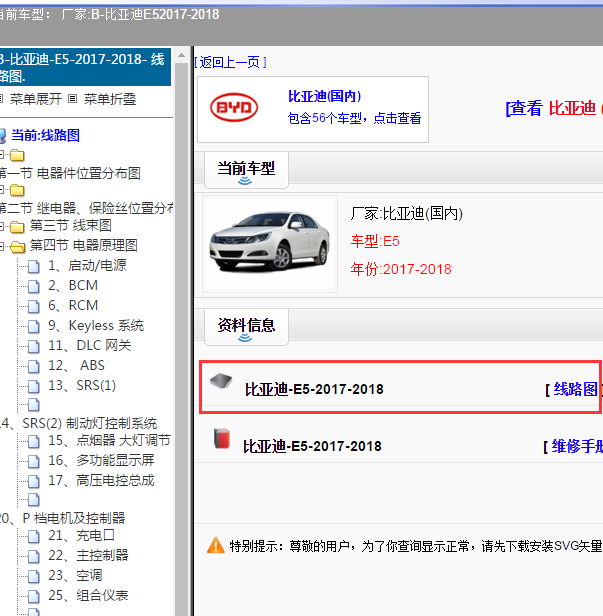This screenshot has height=616, width=603.
Task: Click page icon beside 15、点烟器 大灯调节
Action: pos(34,441)
